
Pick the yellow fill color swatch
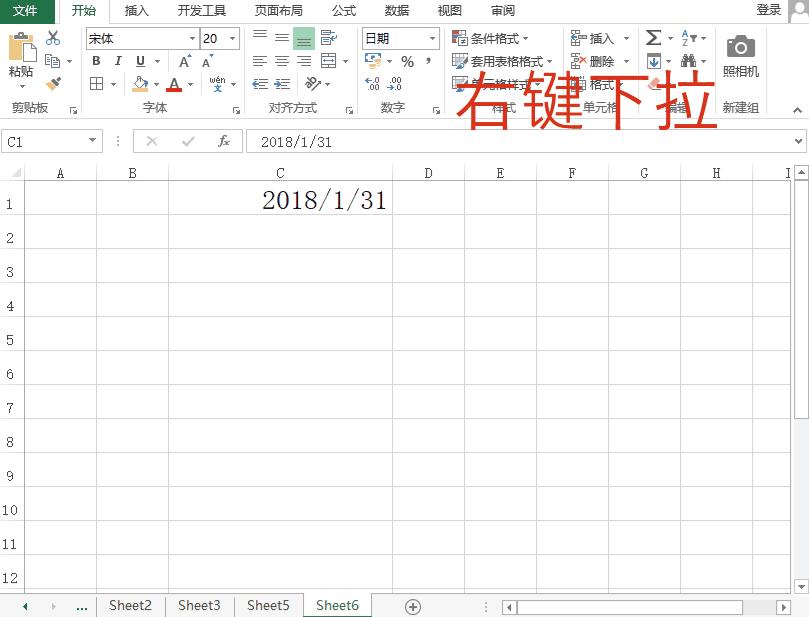[x=141, y=88]
